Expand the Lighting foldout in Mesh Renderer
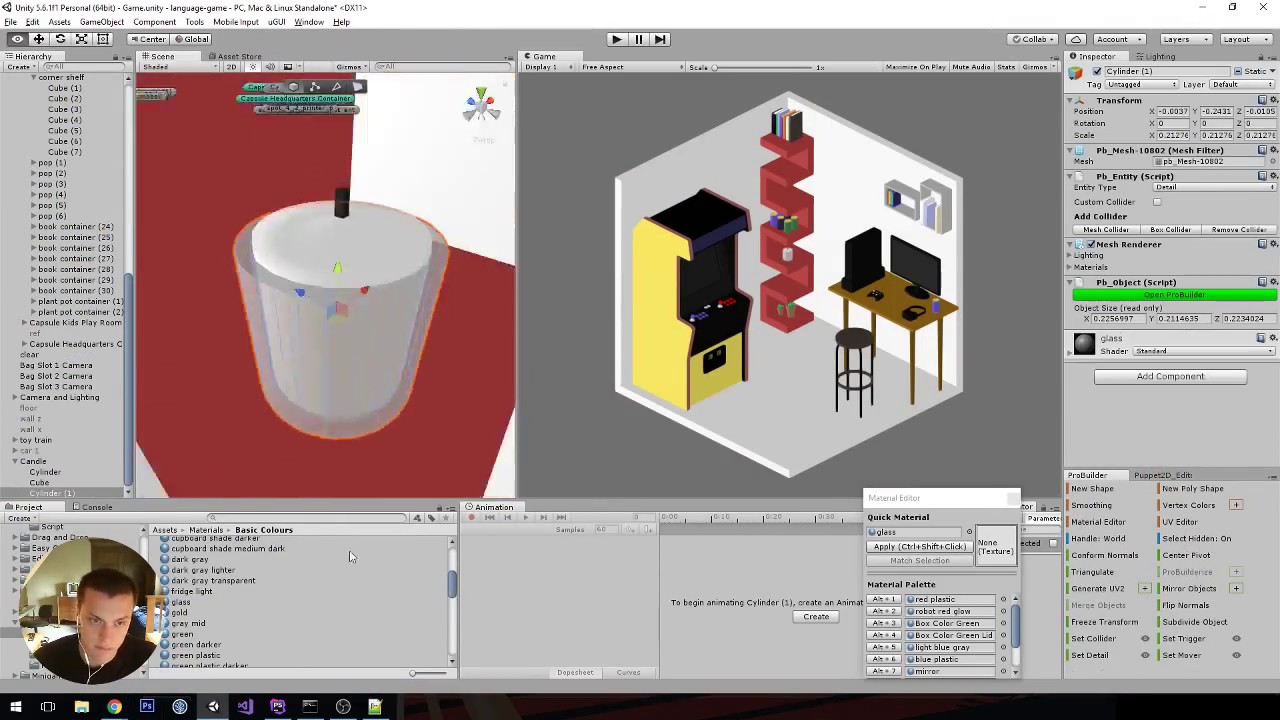This screenshot has width=1280, height=720. point(1069,255)
